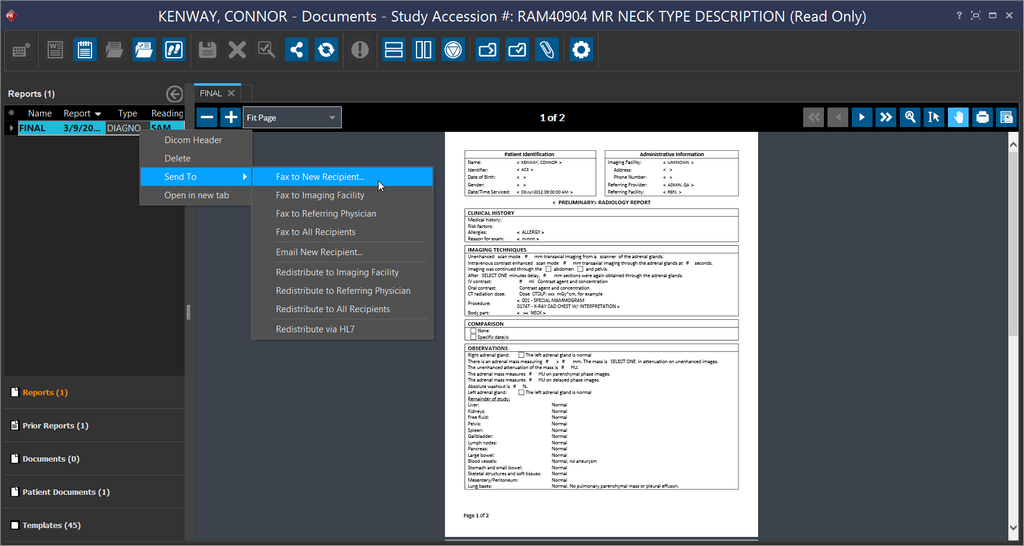The height and width of the screenshot is (546, 1024).
Task: Close the FINAL document tab
Action: pos(231,93)
